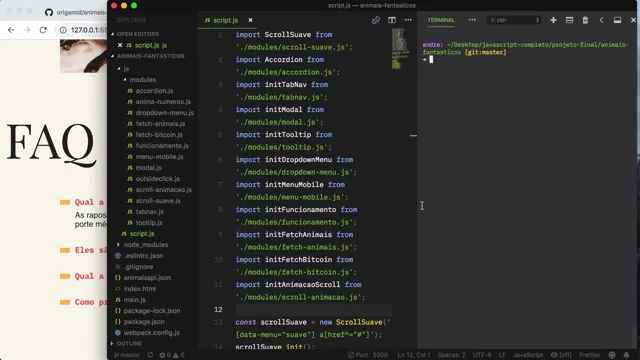
Task: Click the empty line 12 in the editor
Action: coord(313,309)
